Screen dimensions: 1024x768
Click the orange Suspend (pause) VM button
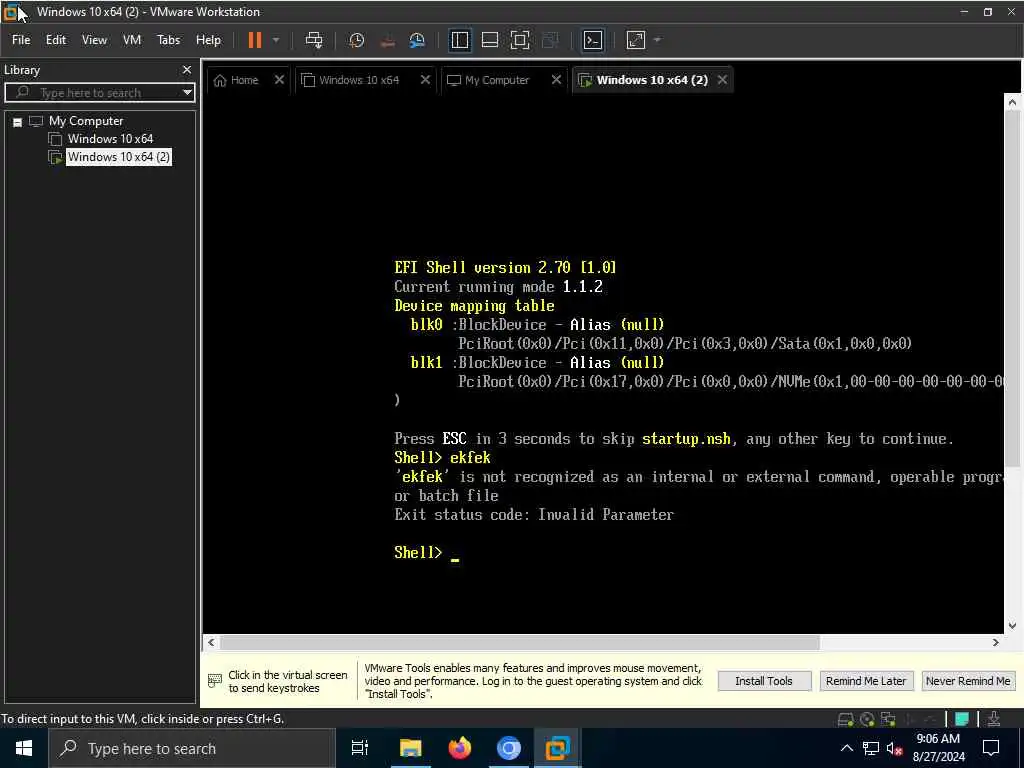click(x=254, y=40)
